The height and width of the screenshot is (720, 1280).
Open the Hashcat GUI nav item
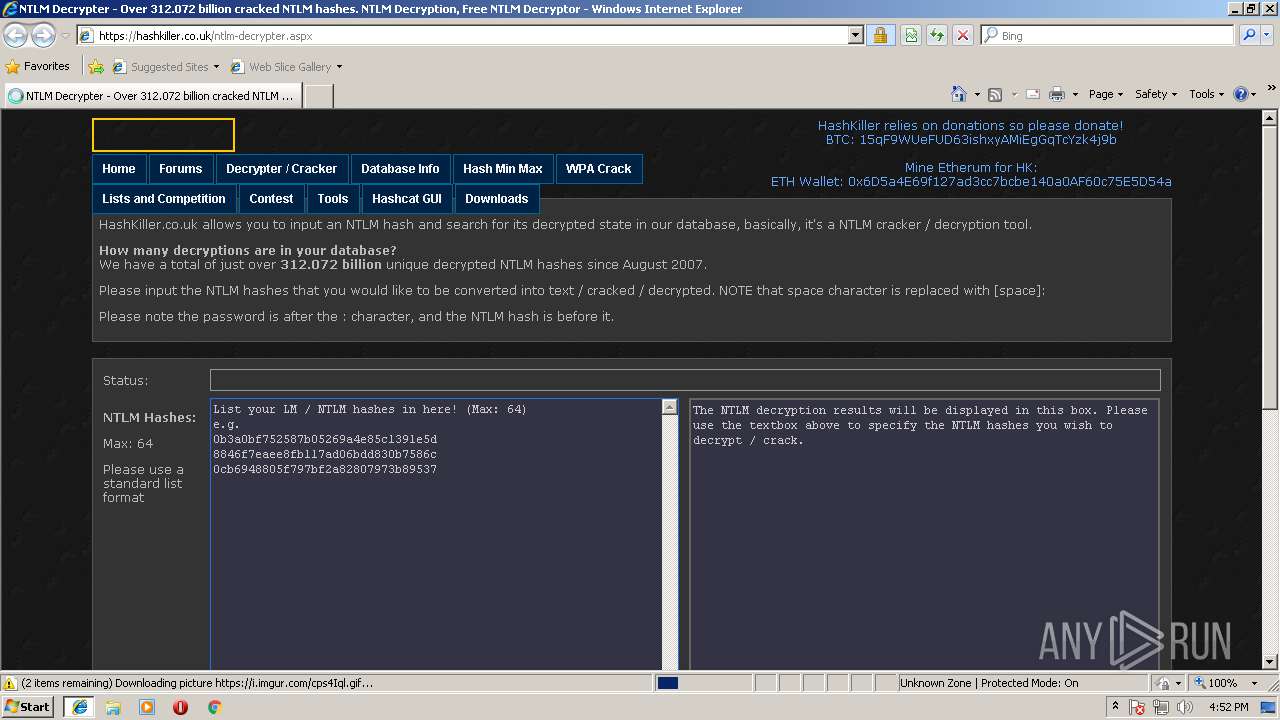click(407, 199)
